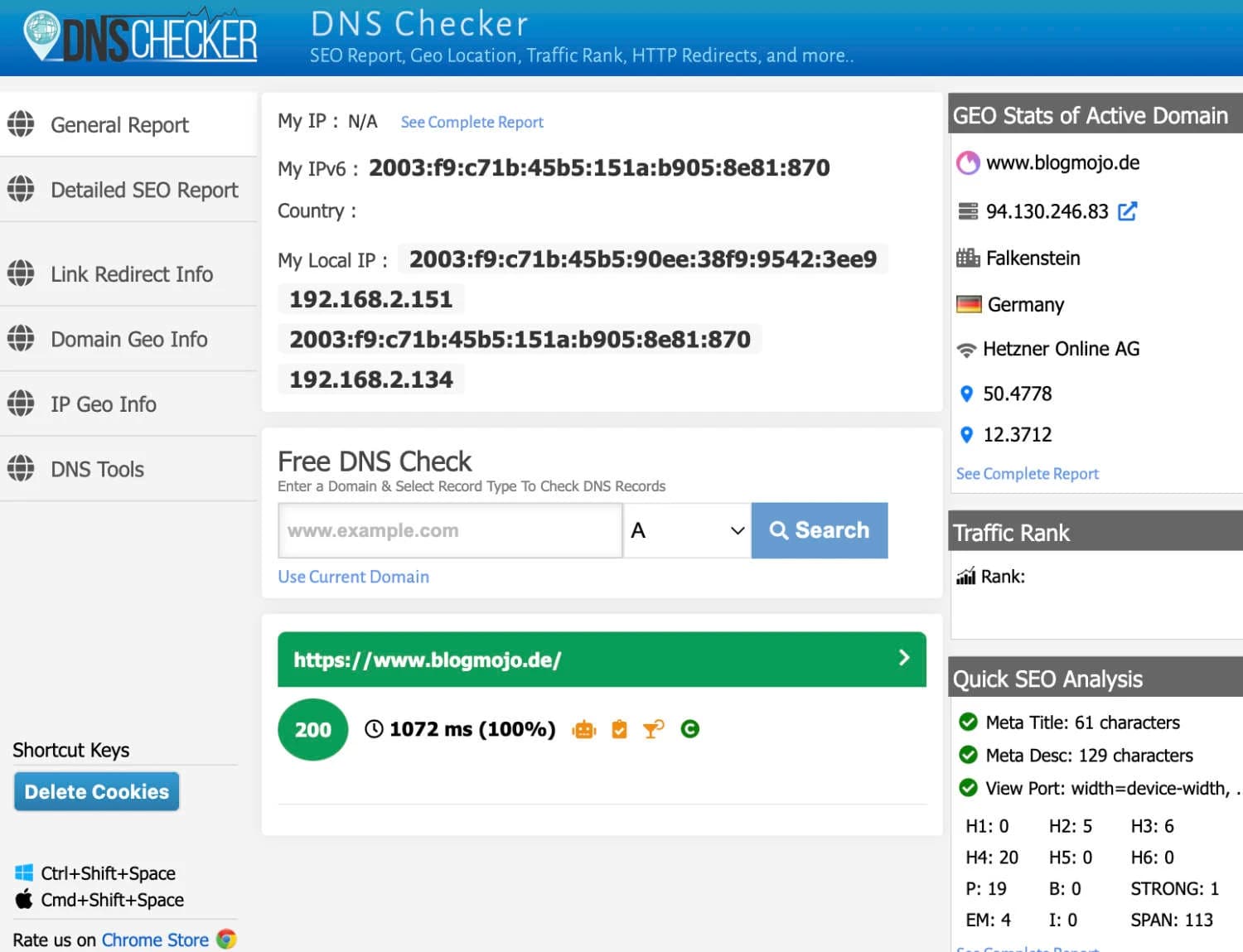1243x952 pixels.
Task: Click the location pin beside 50.4778
Action: click(x=967, y=394)
